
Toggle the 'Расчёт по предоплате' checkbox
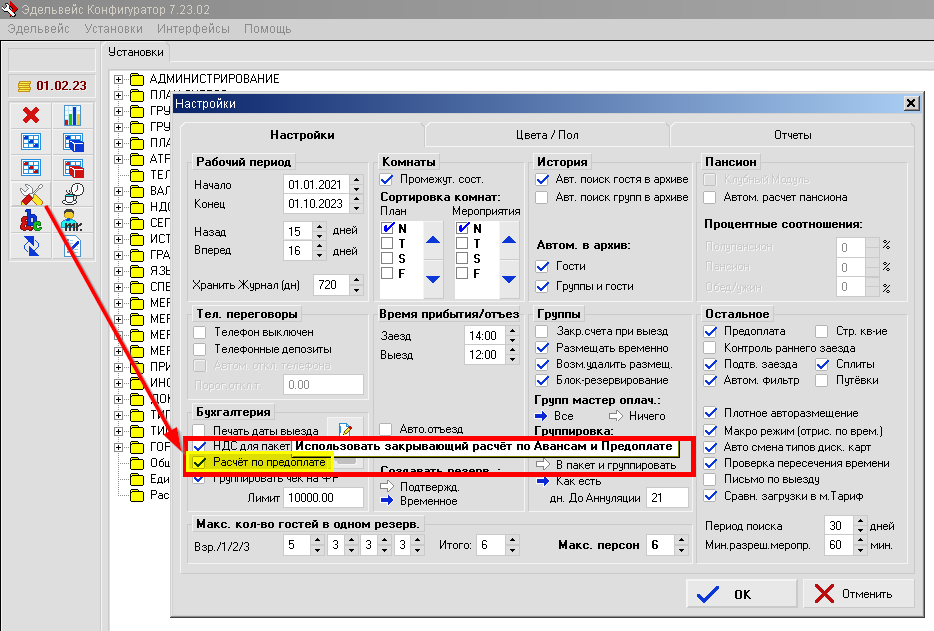pos(201,462)
